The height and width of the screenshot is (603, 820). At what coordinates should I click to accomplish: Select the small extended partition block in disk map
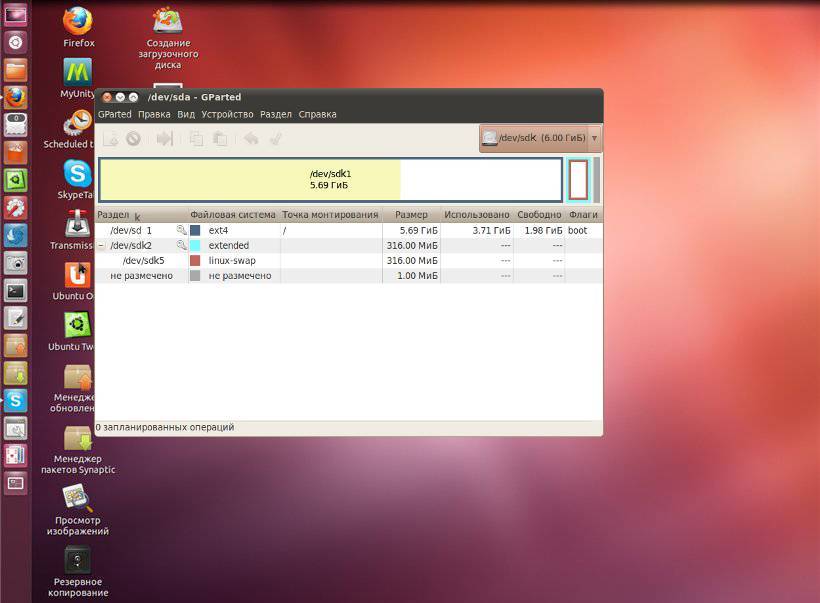578,179
